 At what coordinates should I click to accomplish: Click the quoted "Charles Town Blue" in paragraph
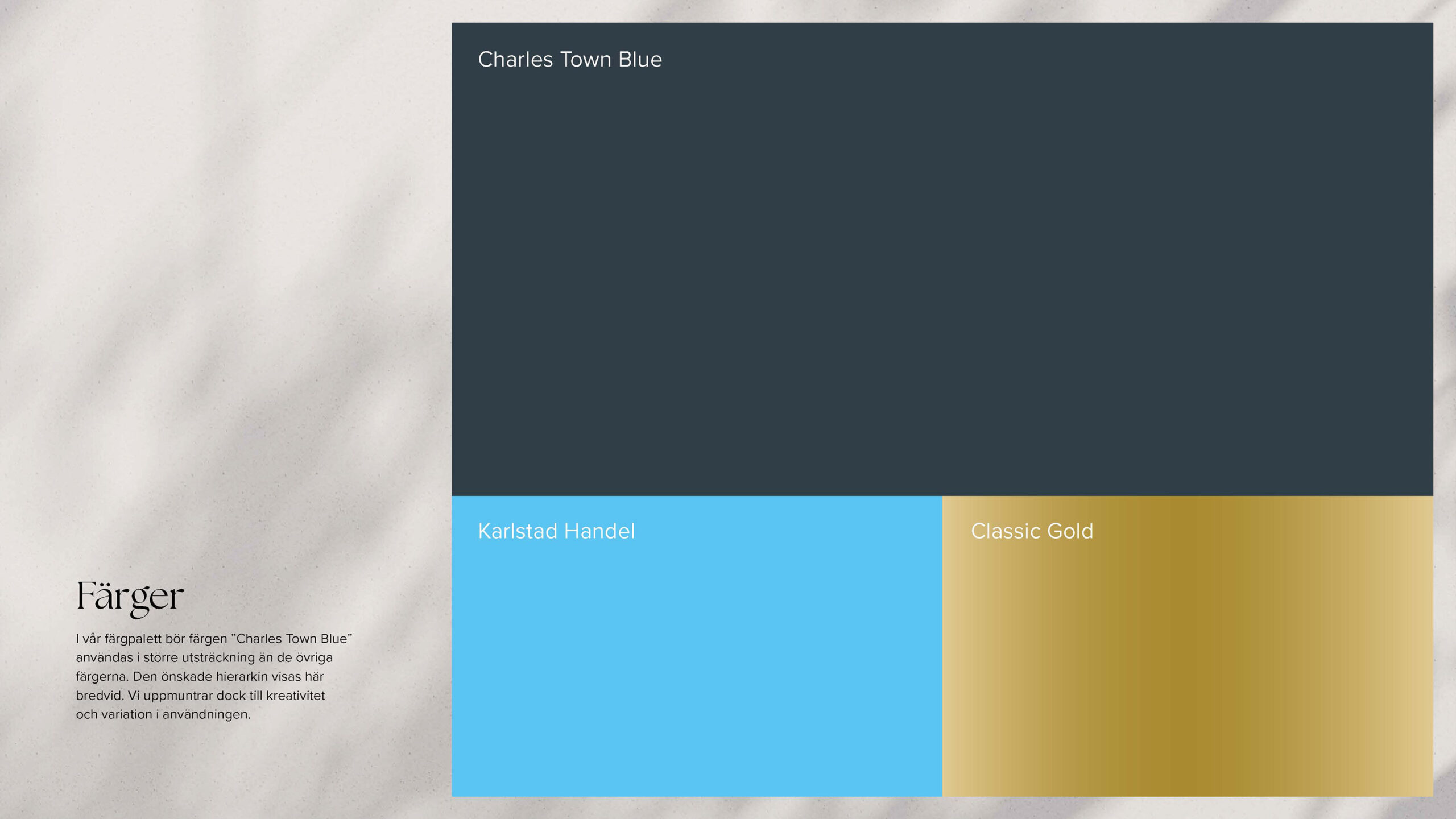tap(292, 639)
